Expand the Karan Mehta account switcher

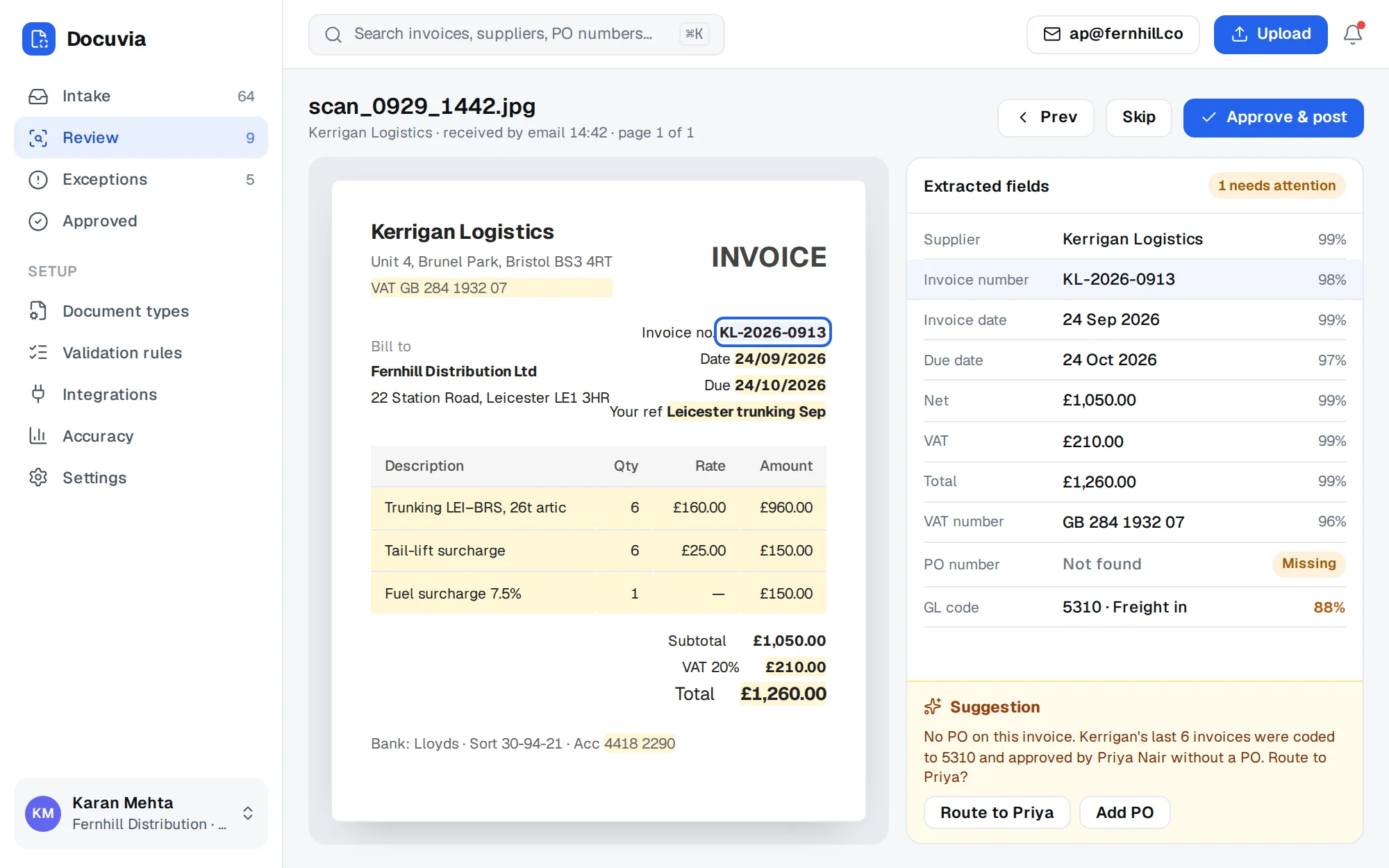141,813
